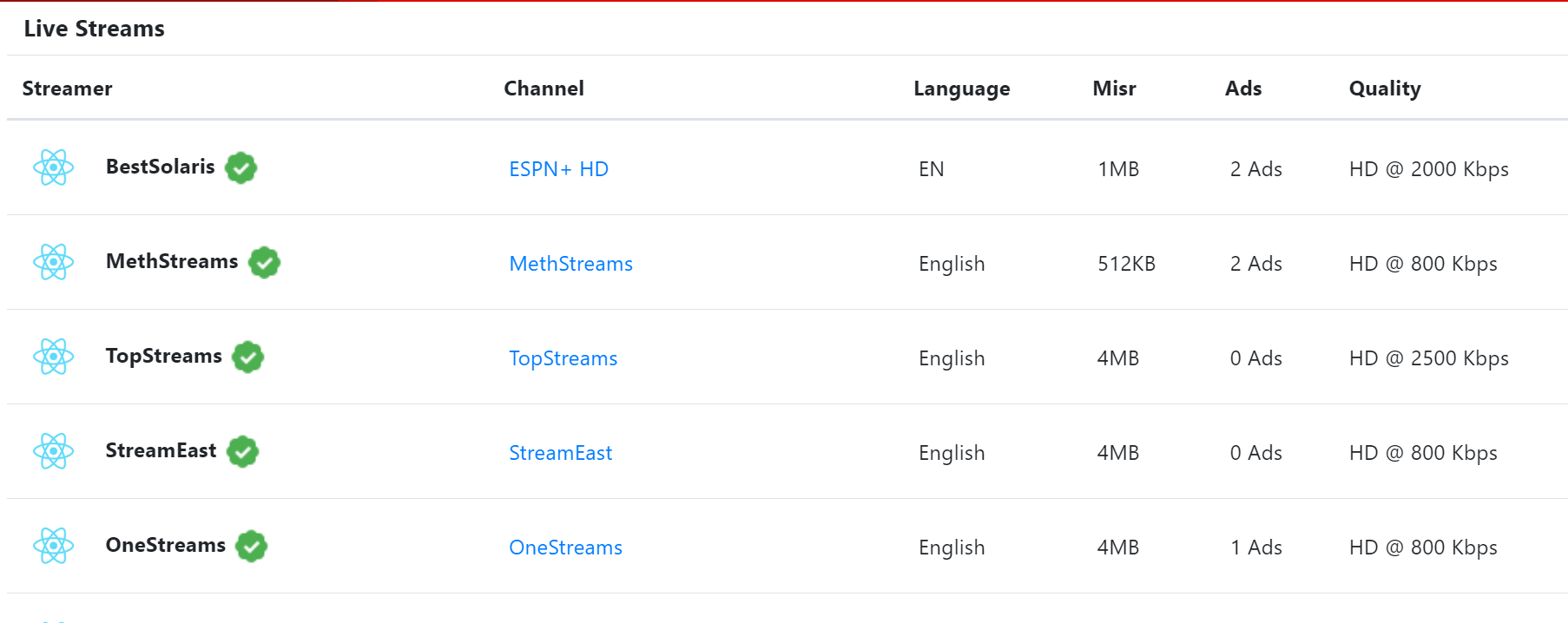This screenshot has height=623, width=1568.
Task: Click BestSolaris green verified badge
Action: click(240, 167)
